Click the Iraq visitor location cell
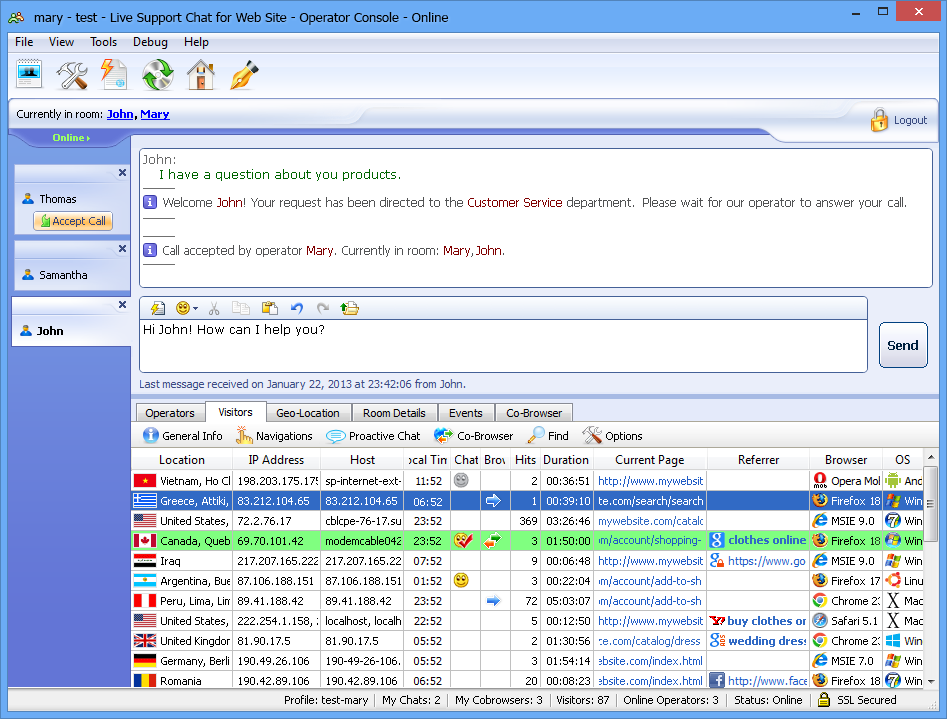Viewport: 947px width, 719px height. point(182,561)
